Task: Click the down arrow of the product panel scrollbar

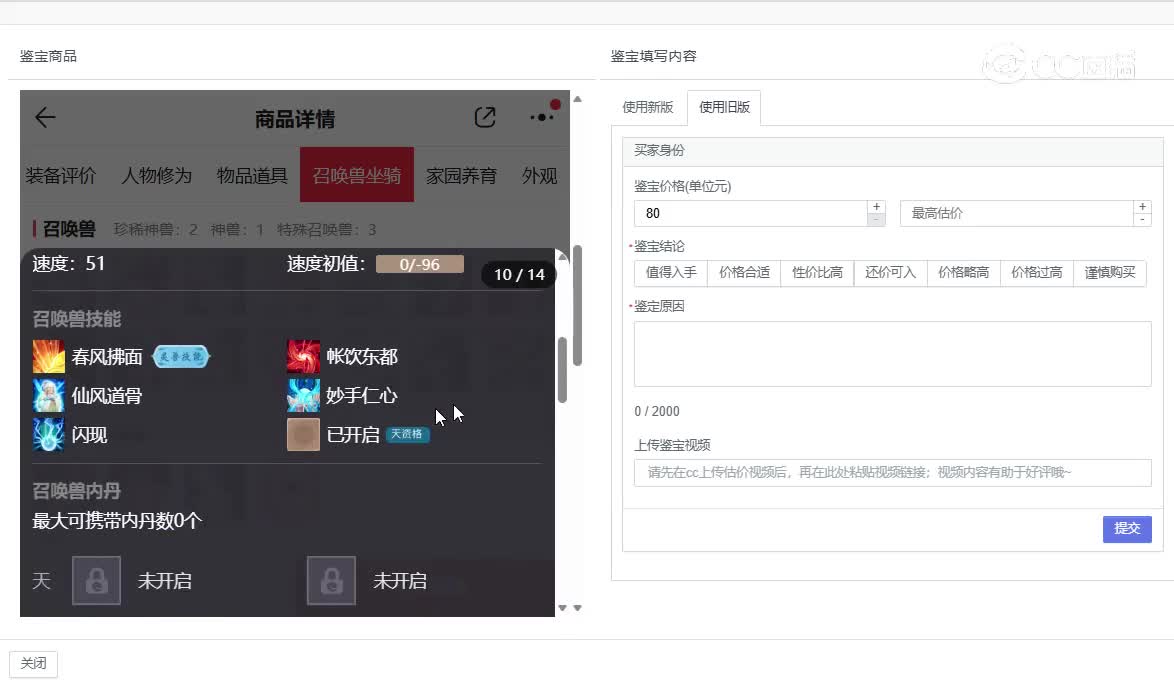Action: tap(577, 608)
